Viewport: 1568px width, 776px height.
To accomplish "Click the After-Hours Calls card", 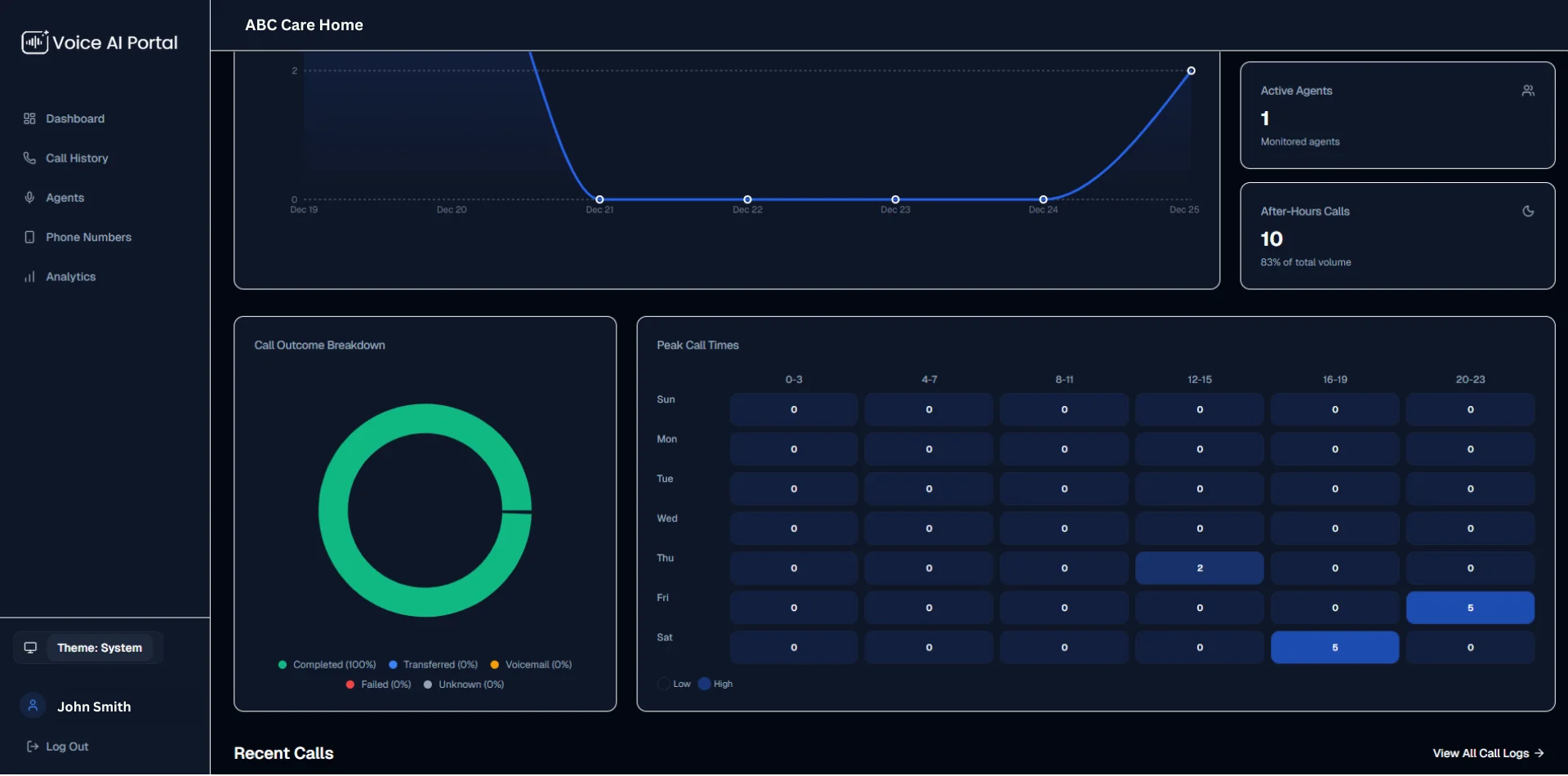I will [1397, 236].
